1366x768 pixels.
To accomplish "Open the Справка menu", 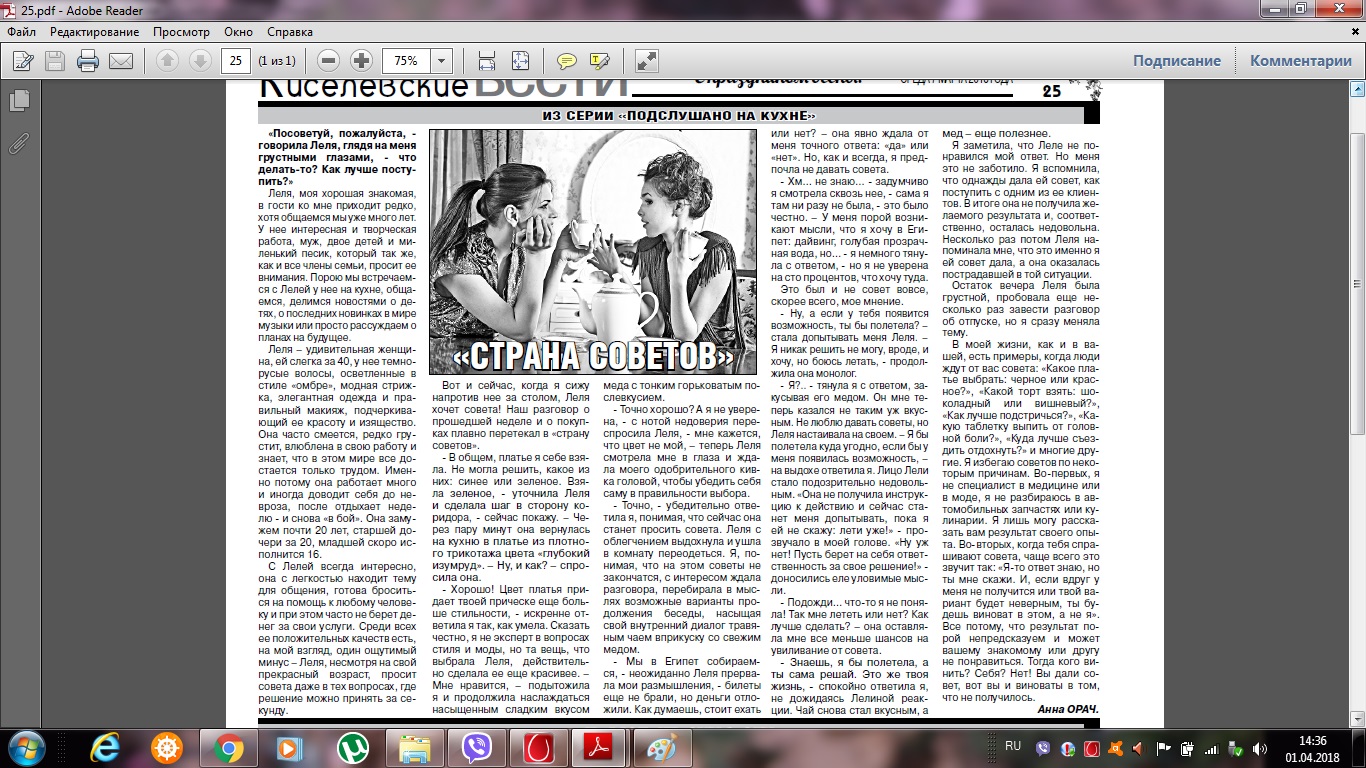I will [291, 31].
